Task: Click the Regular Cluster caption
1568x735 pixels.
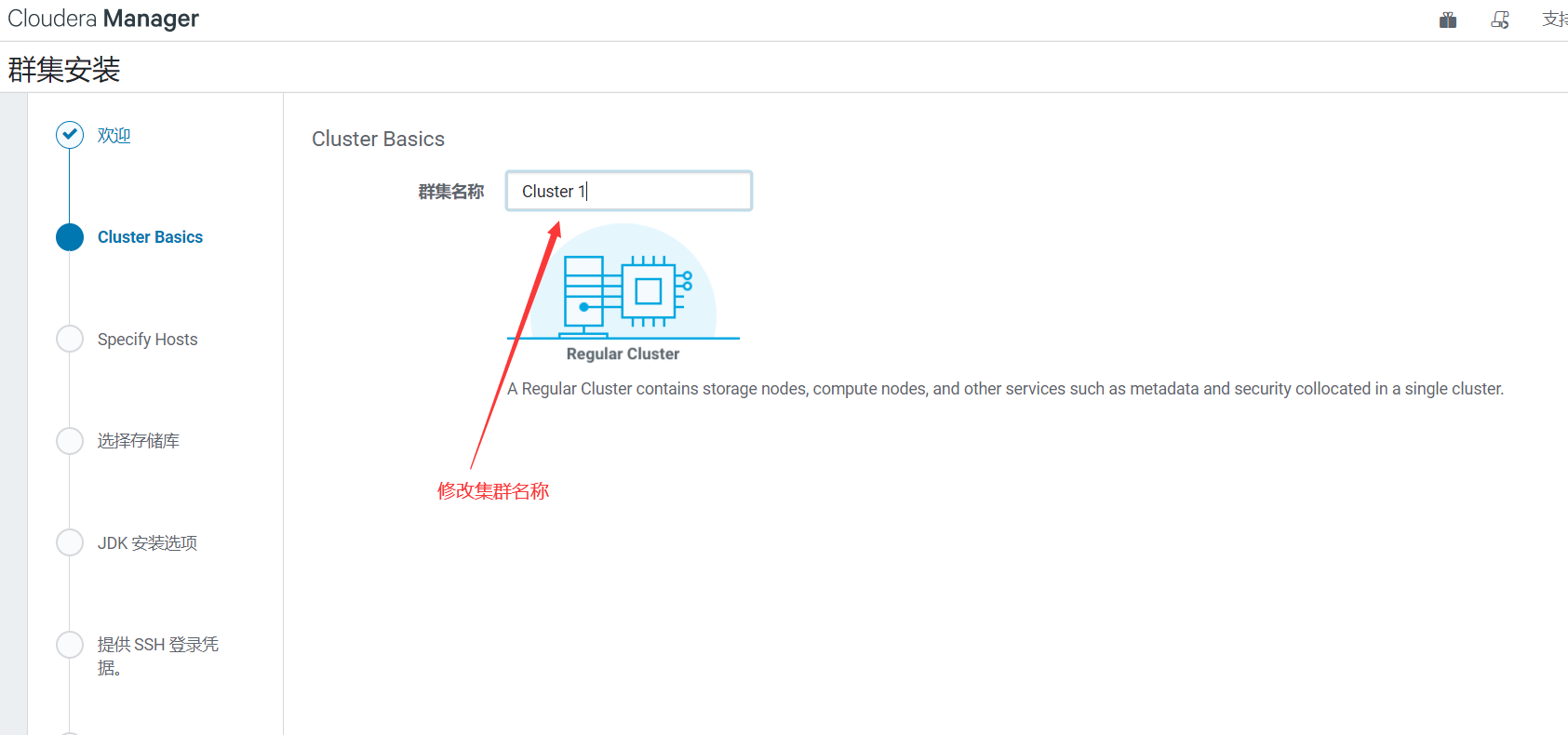Action: 623,354
